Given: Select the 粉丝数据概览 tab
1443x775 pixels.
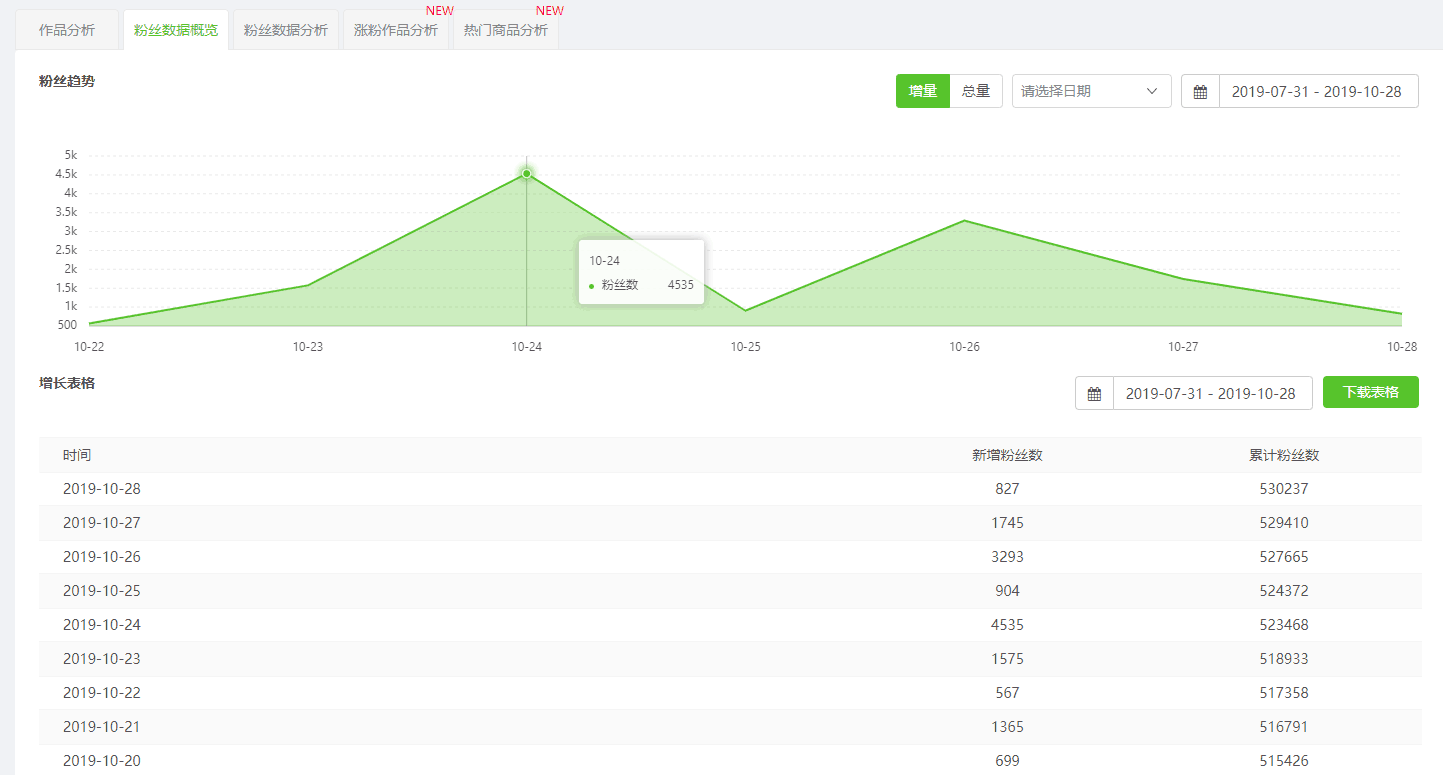Looking at the screenshot, I should point(176,30).
